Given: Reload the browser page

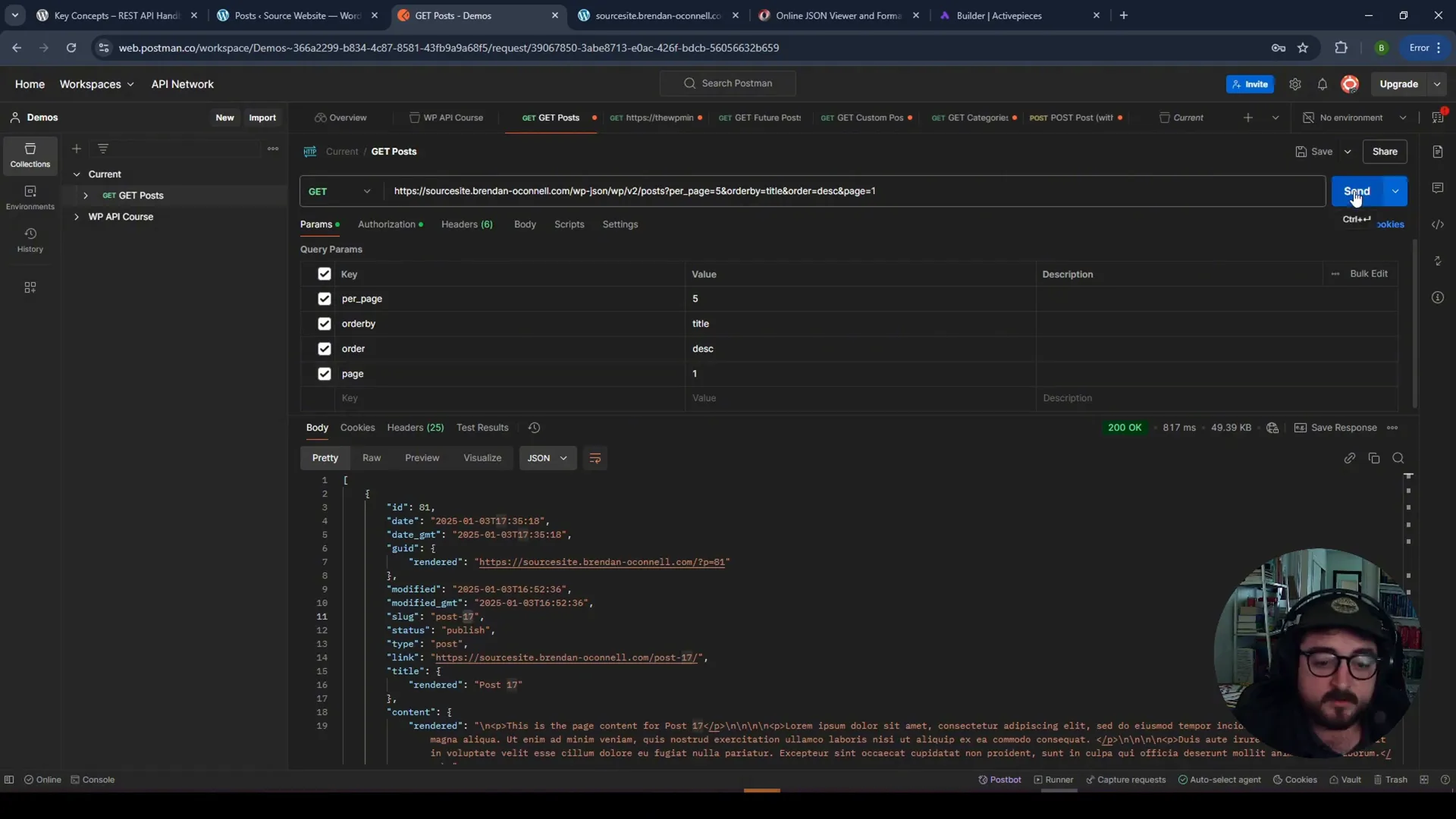Looking at the screenshot, I should tap(71, 48).
